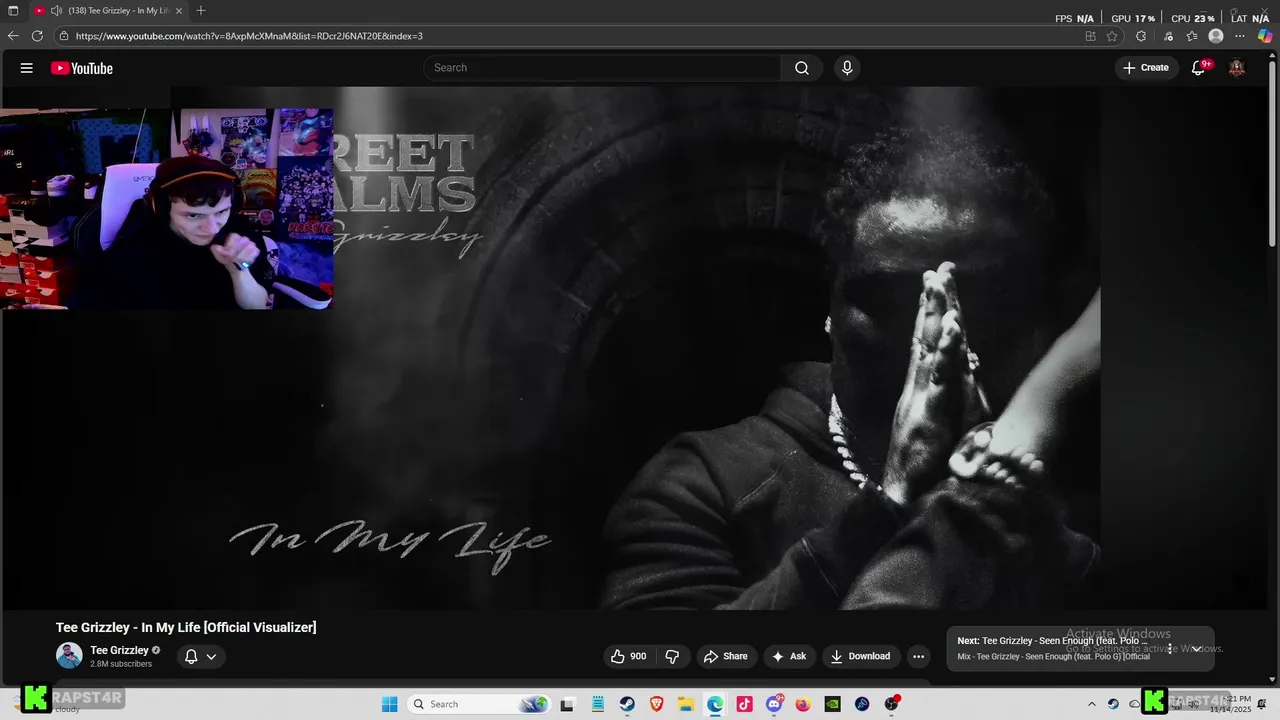
Task: Close the Tee Grizzley tab
Action: click(x=179, y=10)
